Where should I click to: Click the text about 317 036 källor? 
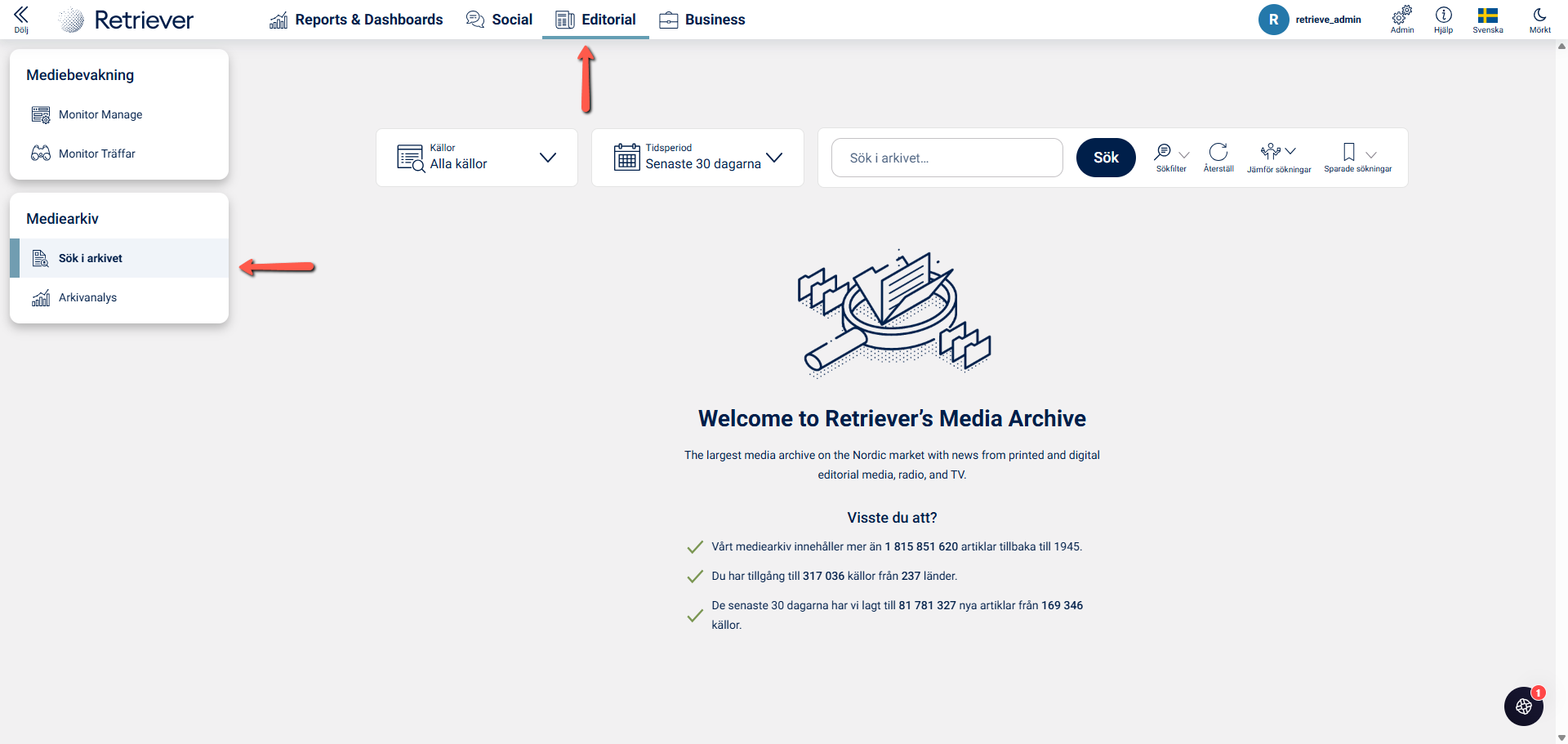pos(834,576)
